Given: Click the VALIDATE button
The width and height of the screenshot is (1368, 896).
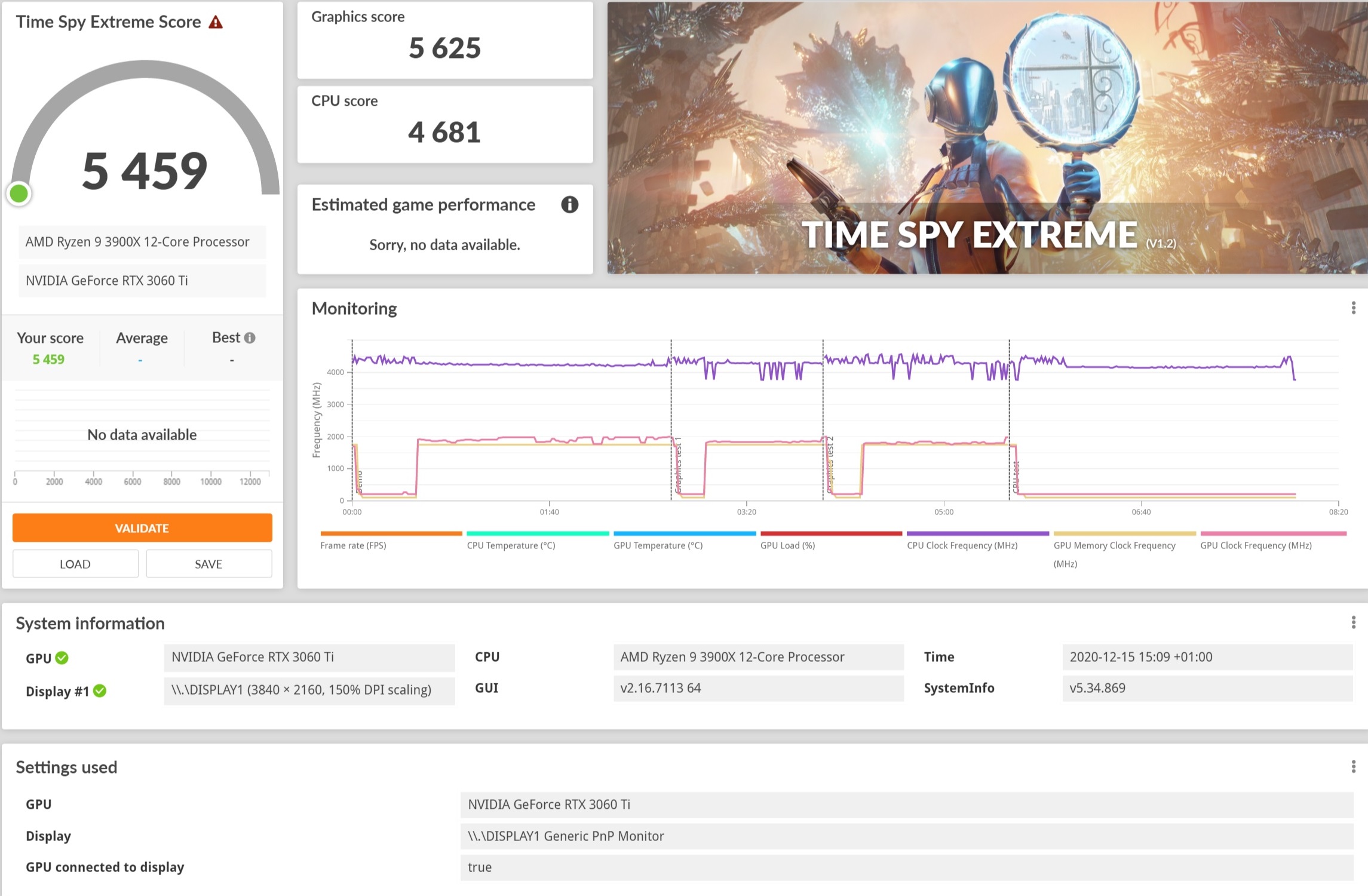Looking at the screenshot, I should (x=142, y=528).
